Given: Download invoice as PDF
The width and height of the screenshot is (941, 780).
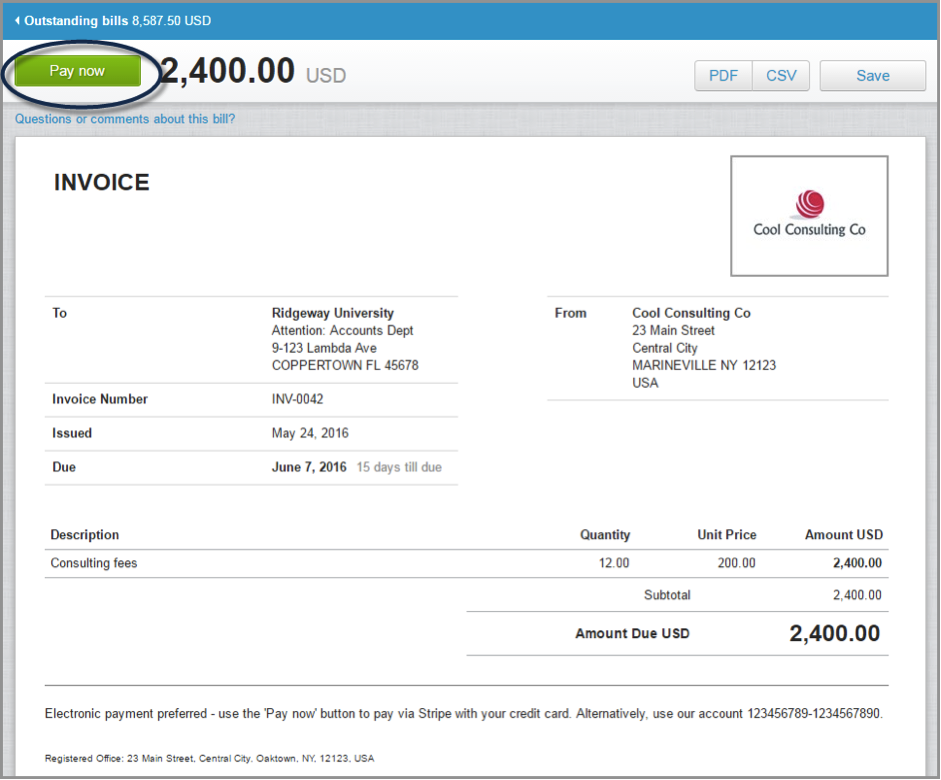Looking at the screenshot, I should point(723,76).
